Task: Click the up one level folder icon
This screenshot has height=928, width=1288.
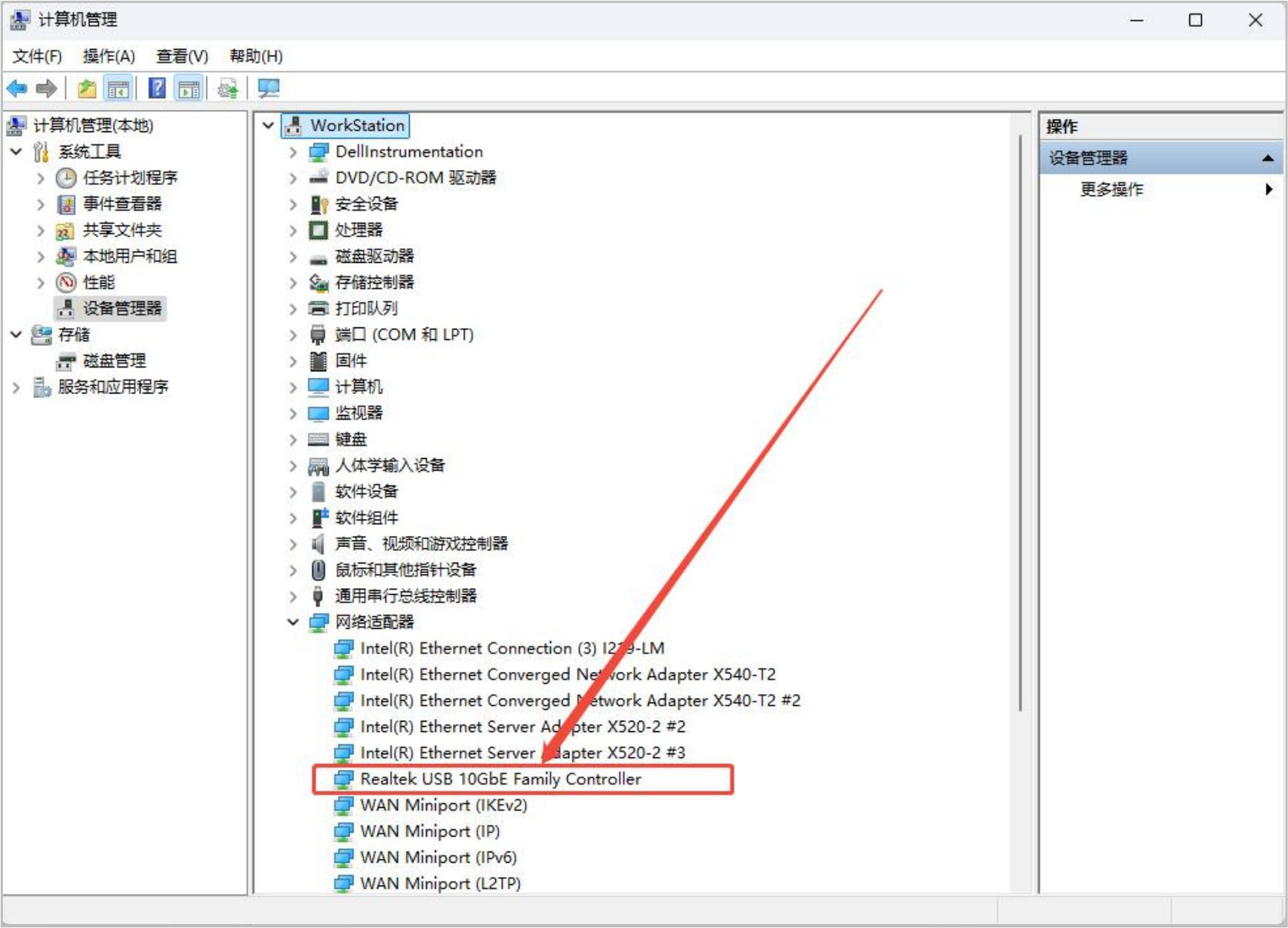Action: (x=86, y=88)
